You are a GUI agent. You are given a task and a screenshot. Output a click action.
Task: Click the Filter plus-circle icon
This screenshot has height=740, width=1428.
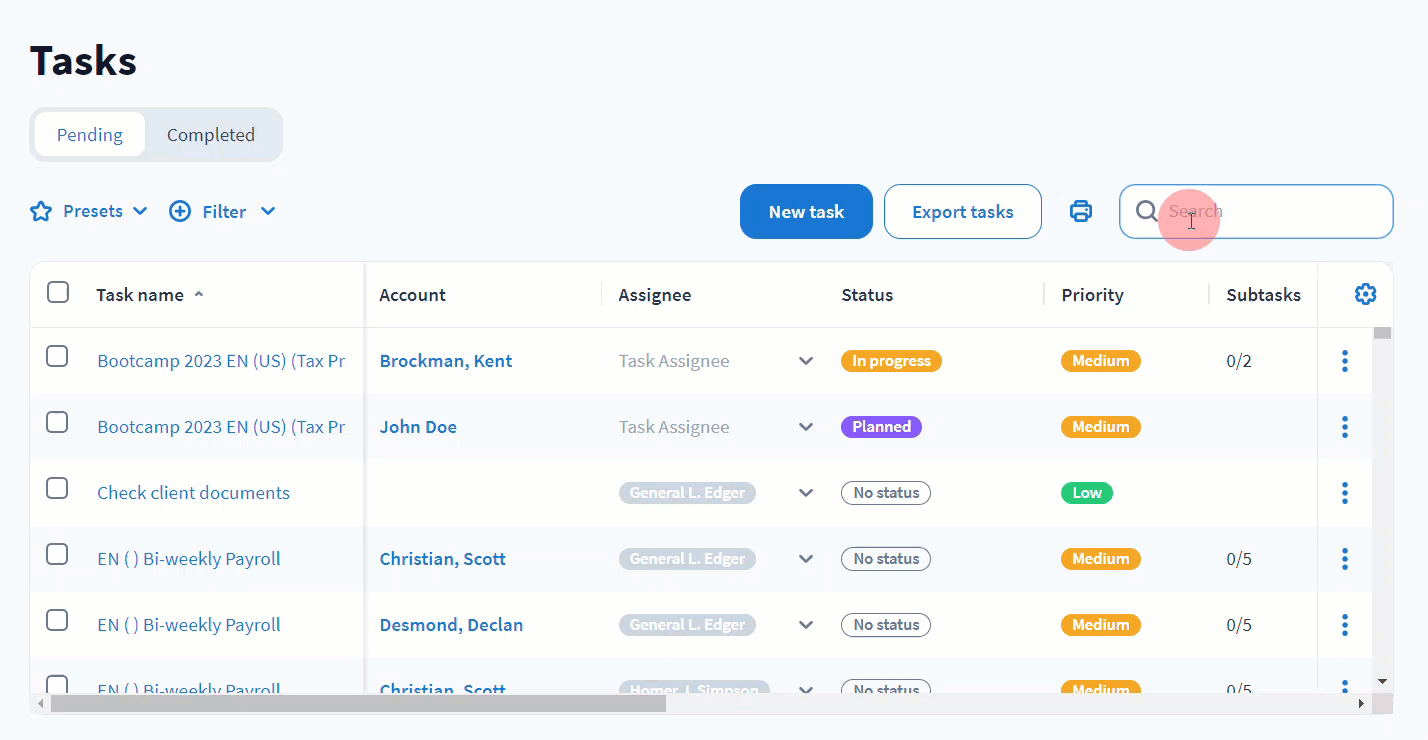pos(180,211)
